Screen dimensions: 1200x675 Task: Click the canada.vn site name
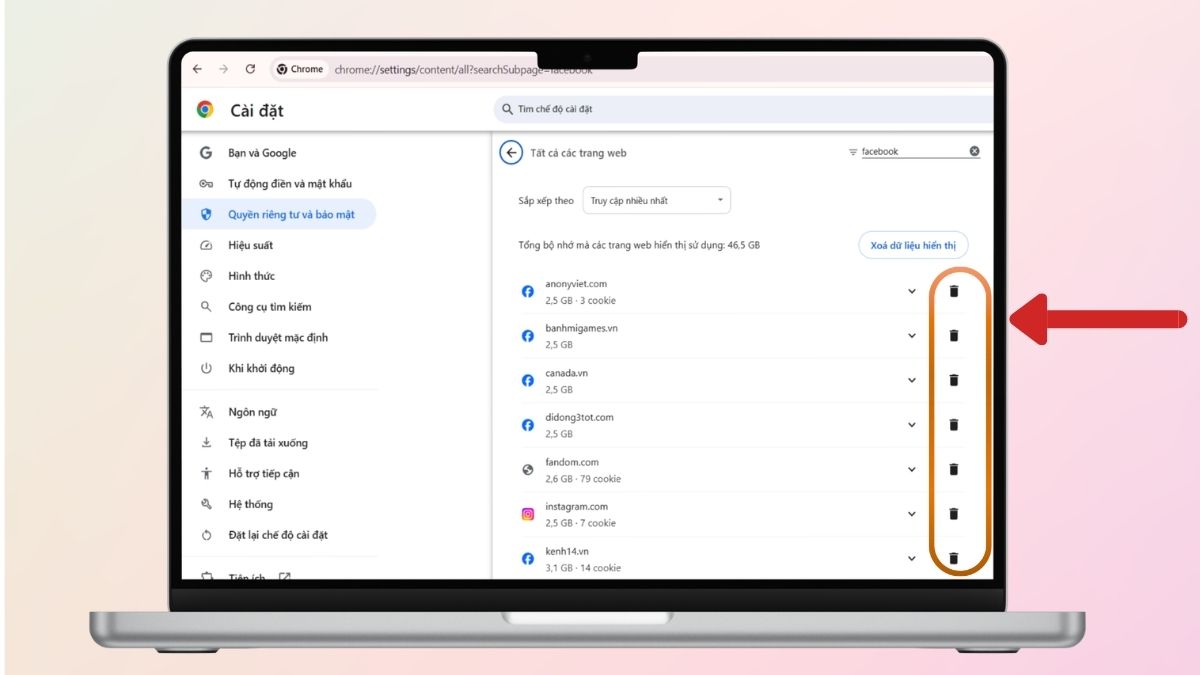coord(566,373)
